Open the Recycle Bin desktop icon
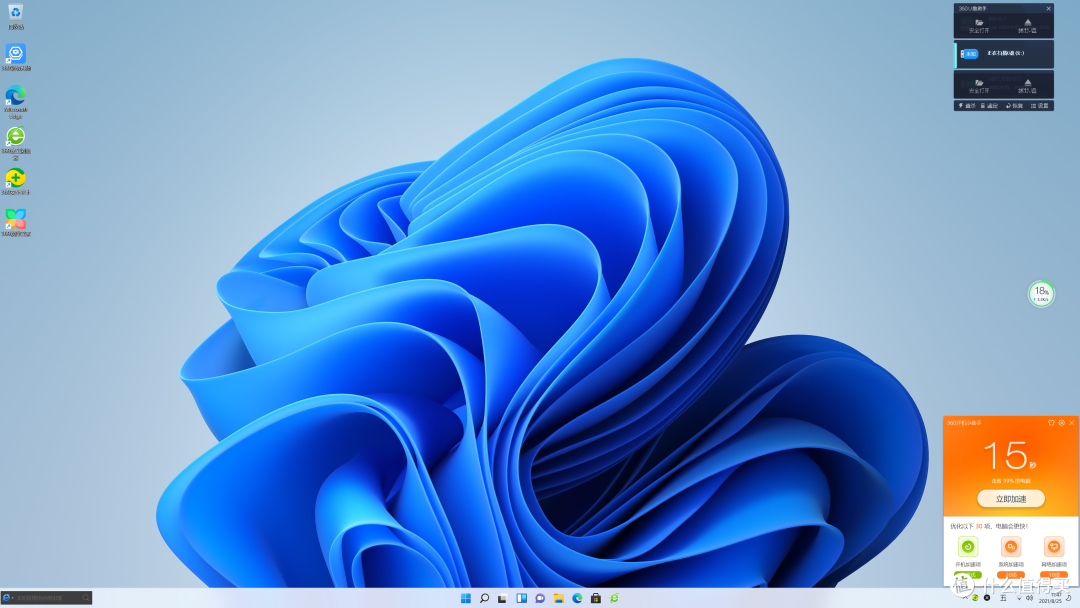Image resolution: width=1080 pixels, height=608 pixels. (15, 17)
